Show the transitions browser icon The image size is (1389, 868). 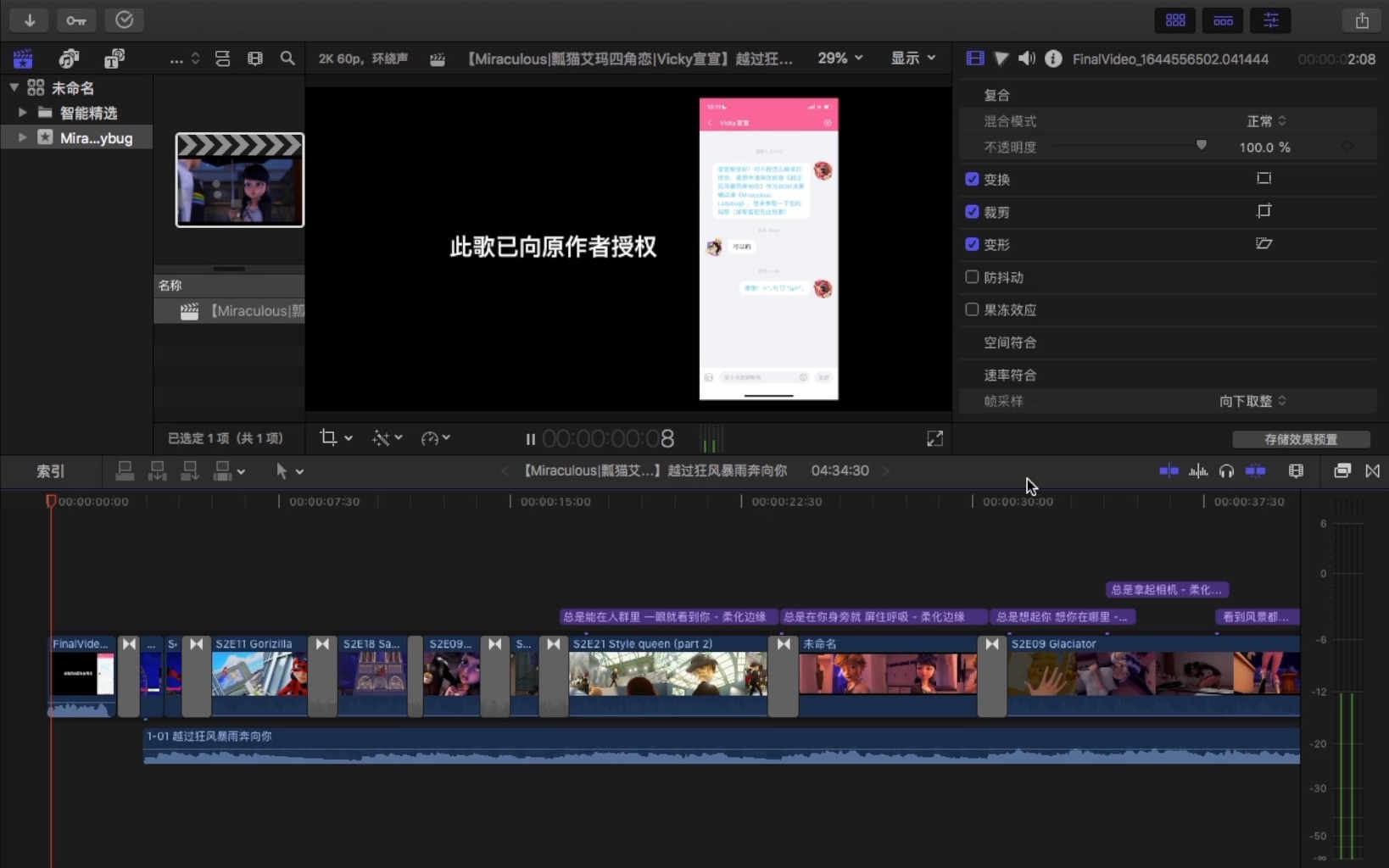pyautogui.click(x=1372, y=470)
